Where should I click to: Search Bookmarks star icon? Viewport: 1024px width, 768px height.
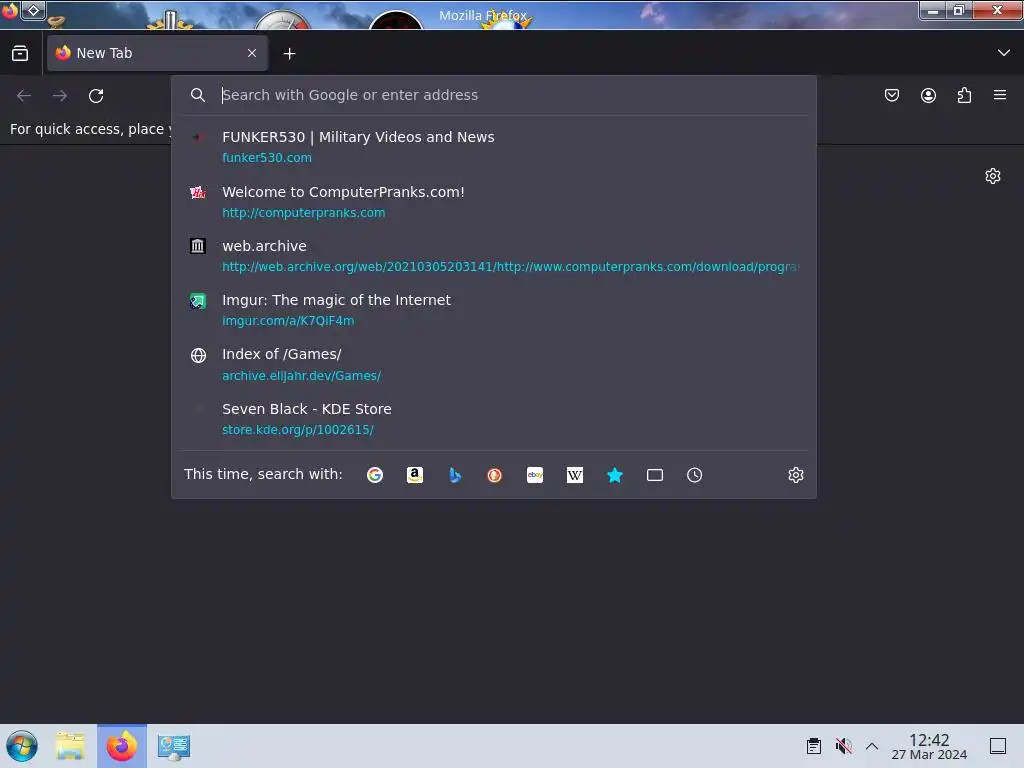click(x=615, y=475)
